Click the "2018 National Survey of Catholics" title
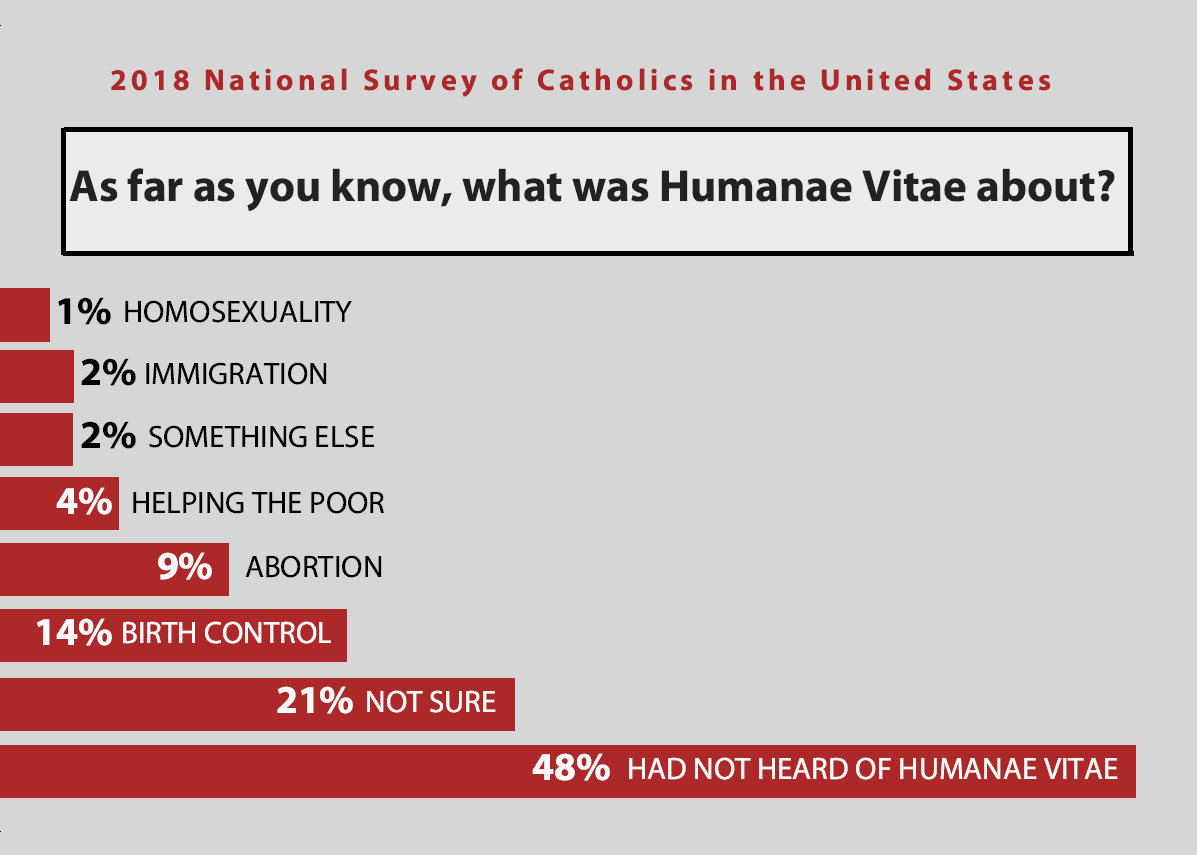 click(x=581, y=81)
